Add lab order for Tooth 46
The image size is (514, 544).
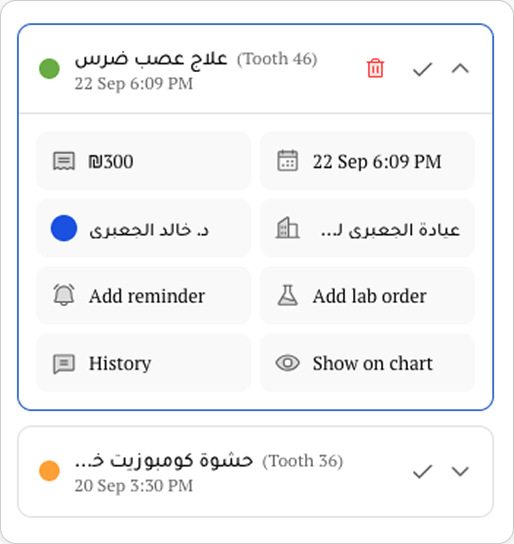(367, 296)
